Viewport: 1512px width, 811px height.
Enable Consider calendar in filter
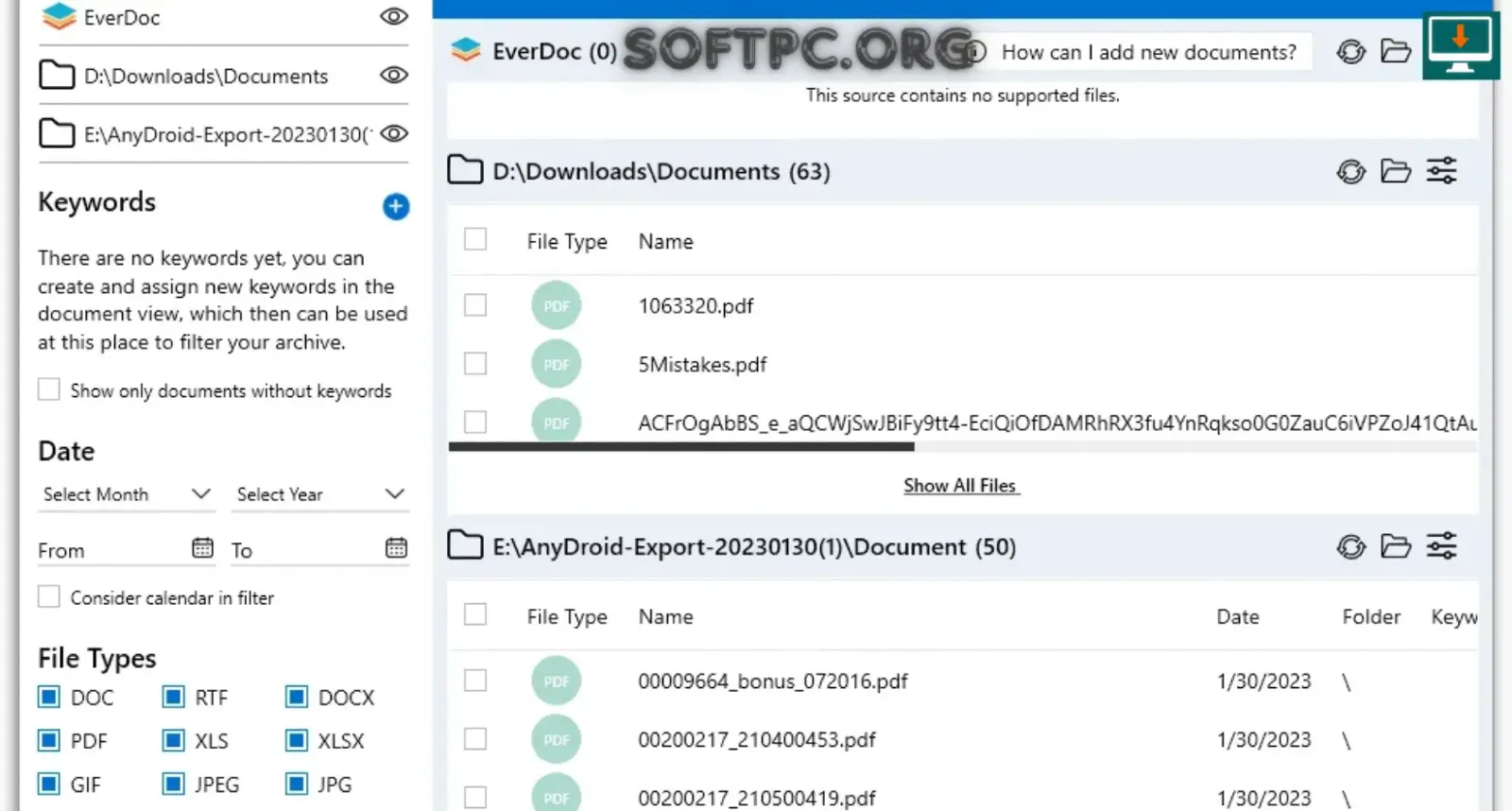tap(49, 596)
